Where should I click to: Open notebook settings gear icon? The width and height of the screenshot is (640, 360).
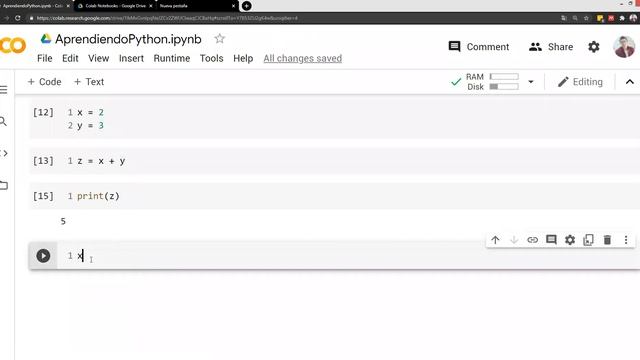click(x=594, y=47)
